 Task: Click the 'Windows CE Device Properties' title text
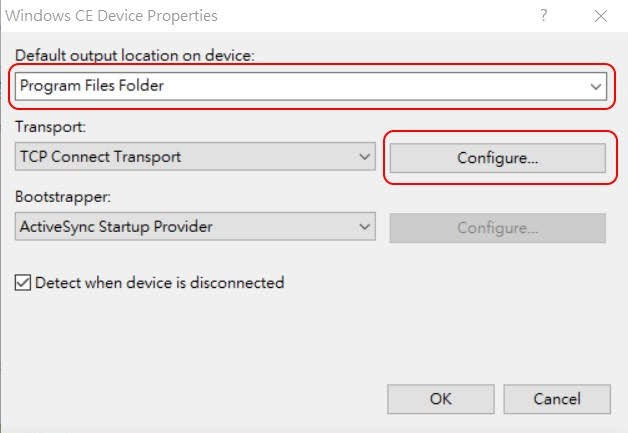112,16
